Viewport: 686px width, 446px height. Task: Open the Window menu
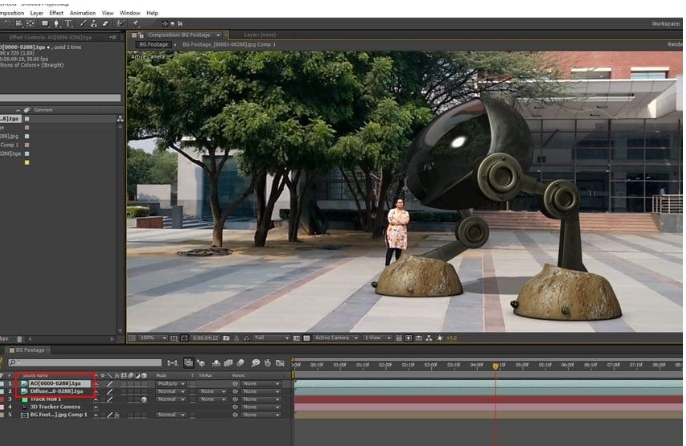point(130,13)
